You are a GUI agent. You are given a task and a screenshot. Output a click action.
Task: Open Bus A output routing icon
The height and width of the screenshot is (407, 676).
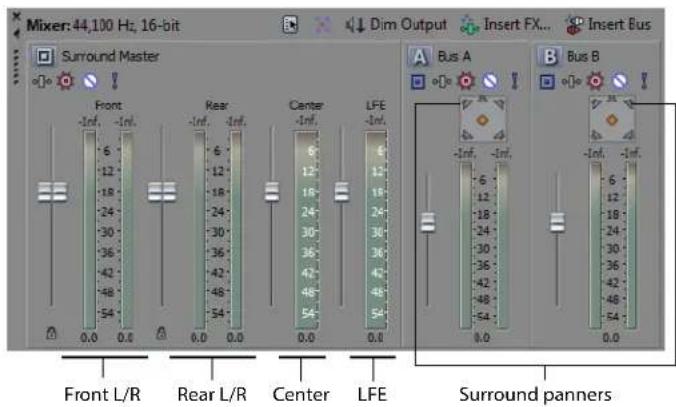point(418,81)
